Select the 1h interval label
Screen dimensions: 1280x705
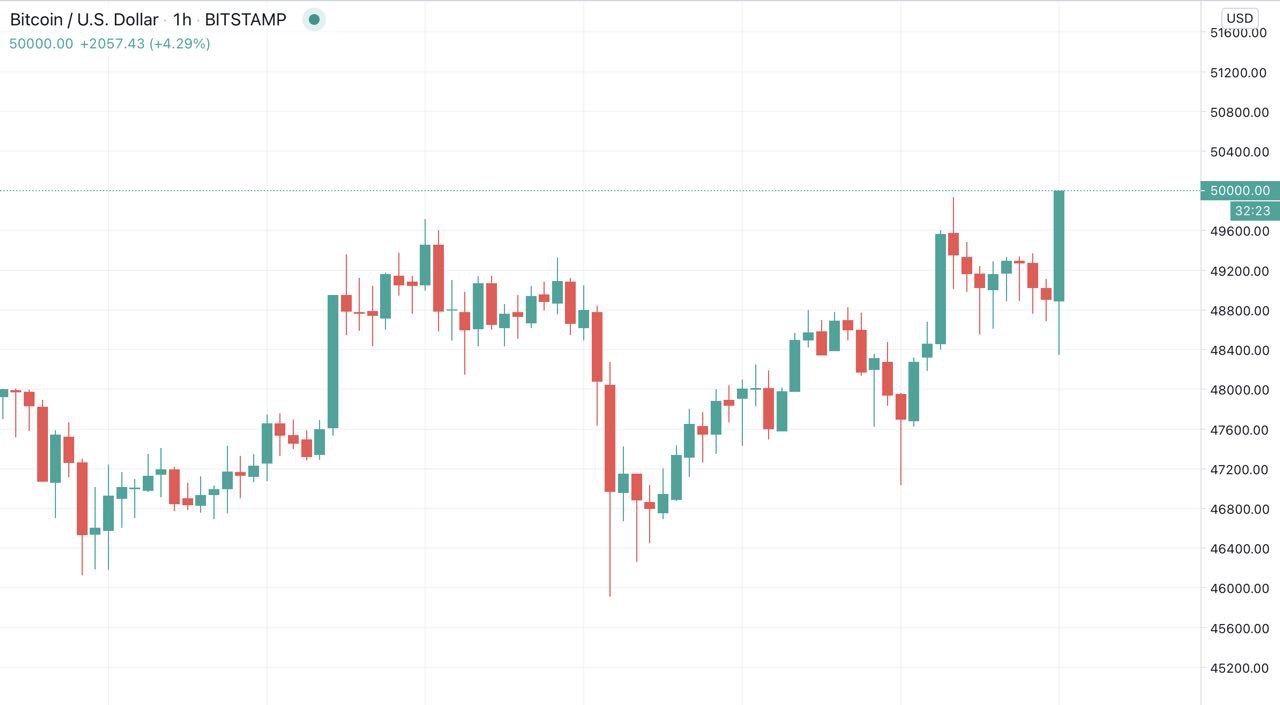click(182, 19)
